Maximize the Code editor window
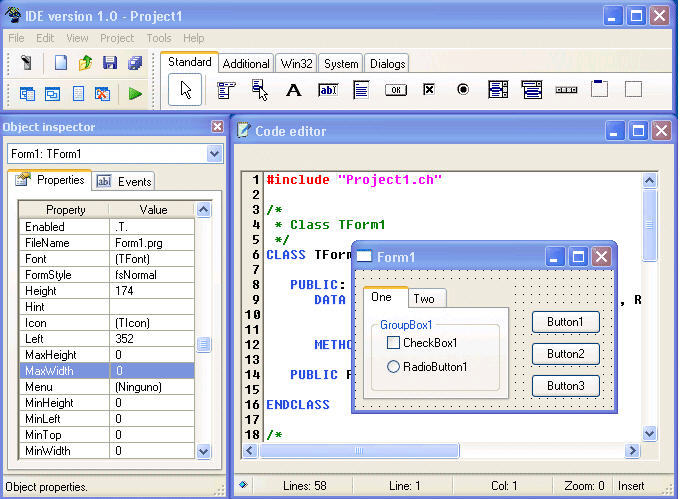Screen dimensions: 680x499 coord(638,130)
